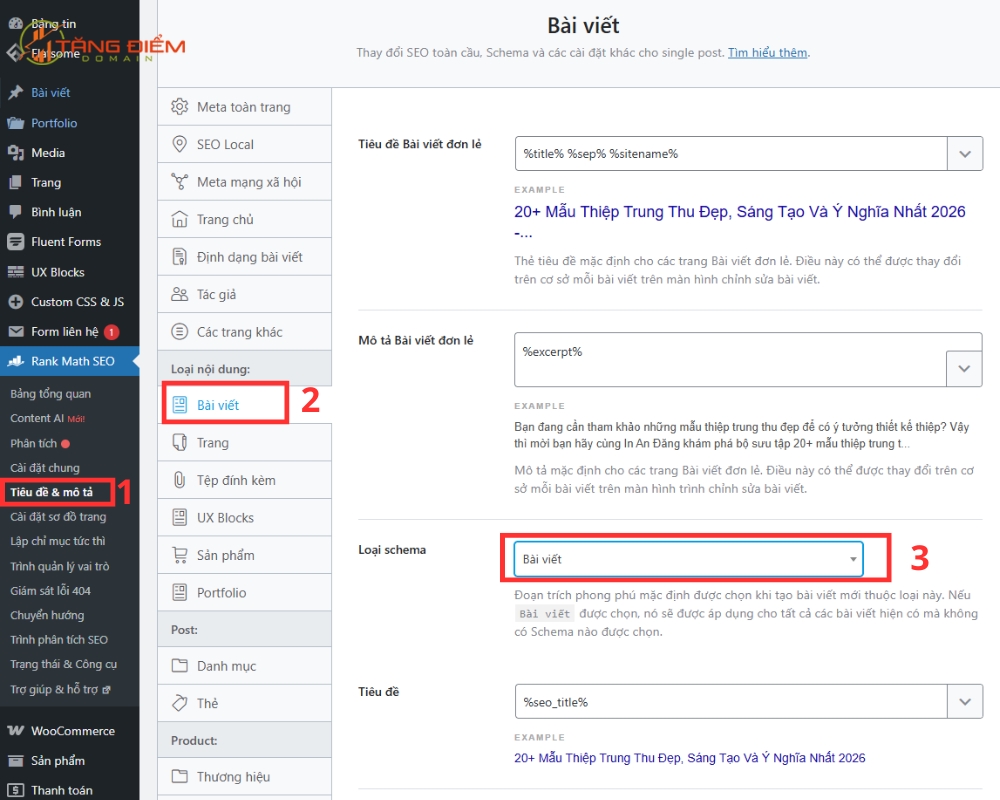Screen dimensions: 1000x800
Task: Open Cài đặt sơ đồ trang
Action: 58,517
